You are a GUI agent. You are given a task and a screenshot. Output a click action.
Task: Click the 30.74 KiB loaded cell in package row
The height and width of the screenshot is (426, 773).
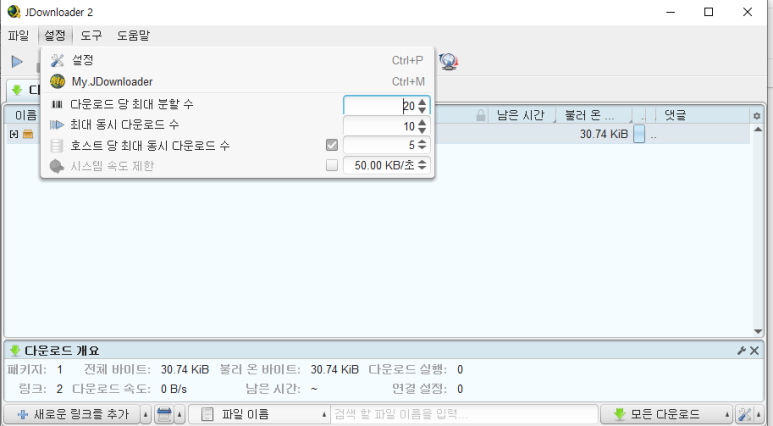click(604, 134)
